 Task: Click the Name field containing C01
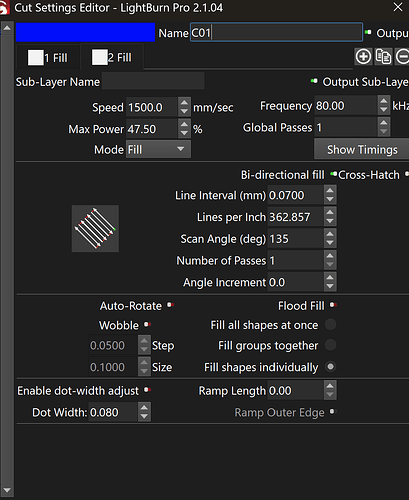pos(276,33)
